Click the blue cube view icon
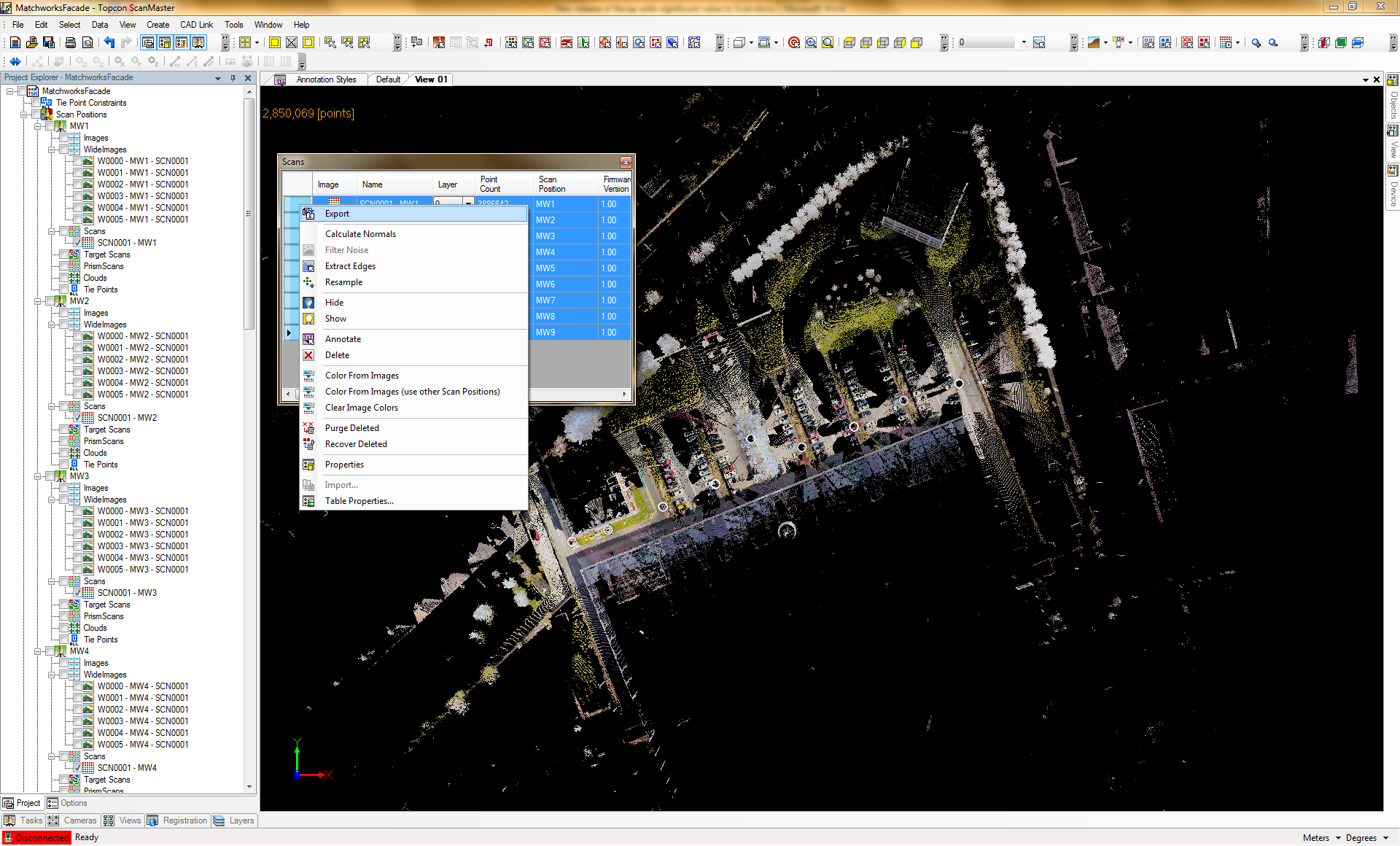This screenshot has height=846, width=1400. tap(1358, 43)
